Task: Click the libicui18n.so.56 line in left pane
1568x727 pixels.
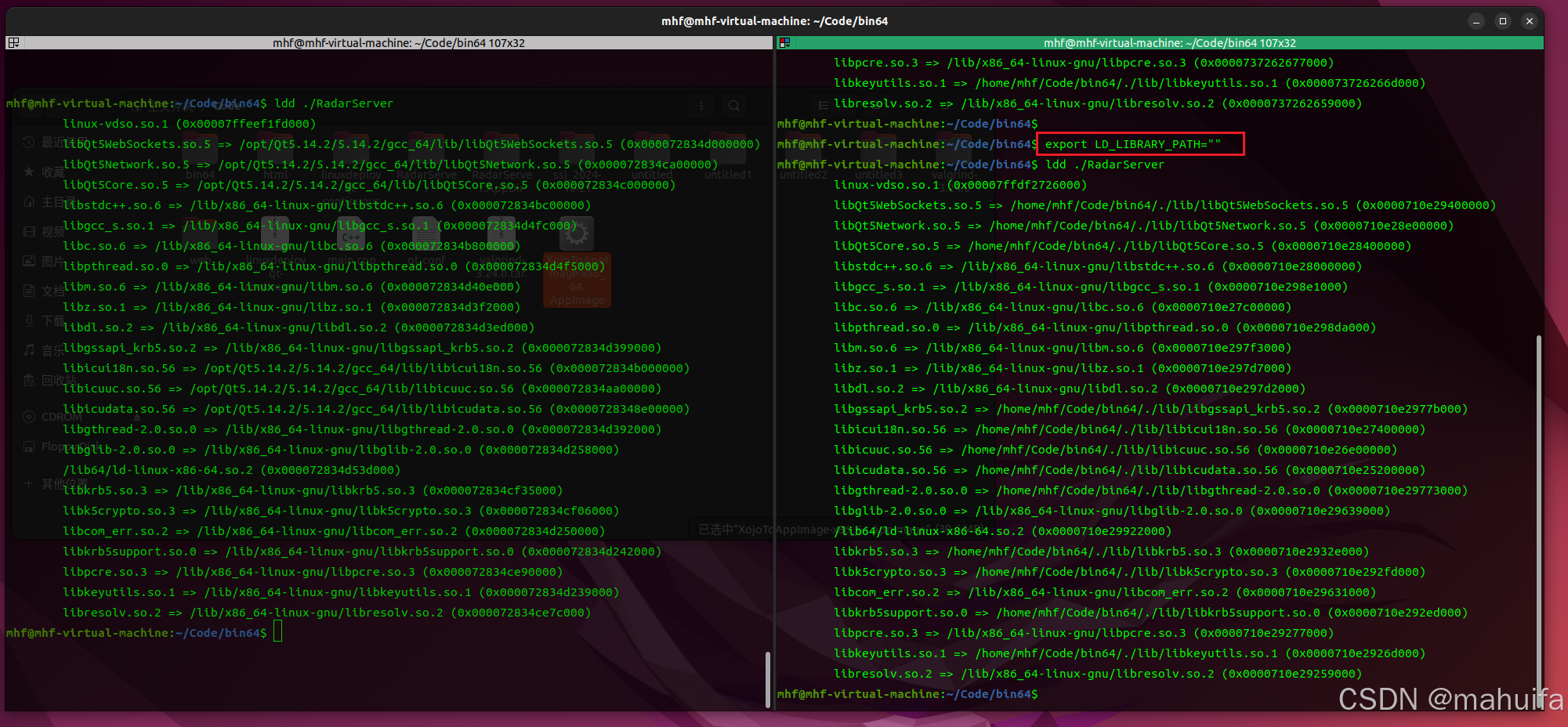Action: tap(376, 368)
